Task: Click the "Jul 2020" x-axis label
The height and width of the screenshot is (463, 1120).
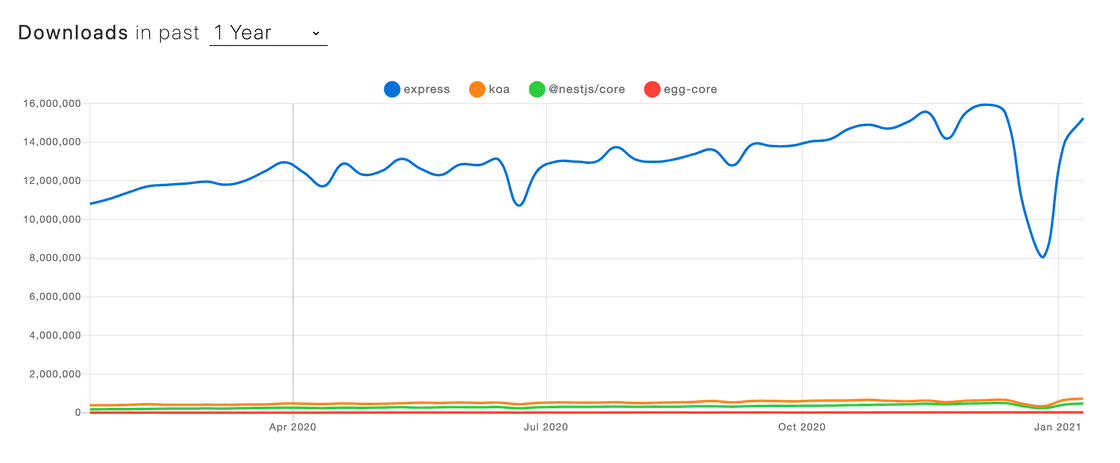Action: point(545,428)
